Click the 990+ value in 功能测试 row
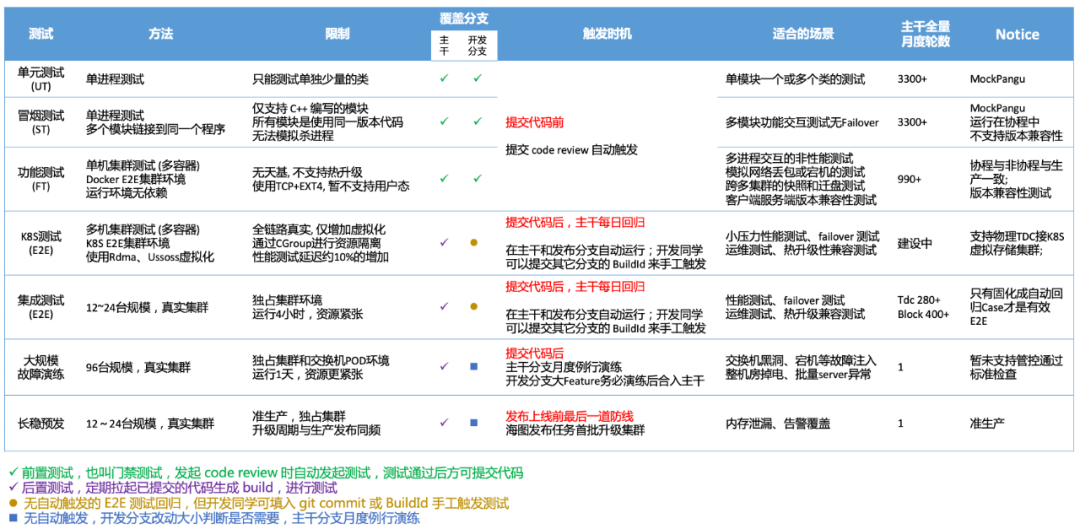Screen dimensions: 1080x529 pos(909,179)
